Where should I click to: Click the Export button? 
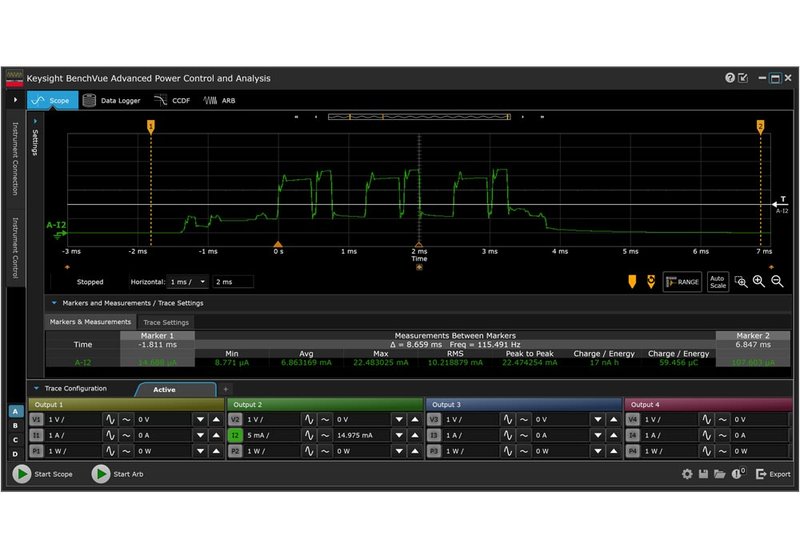point(773,474)
